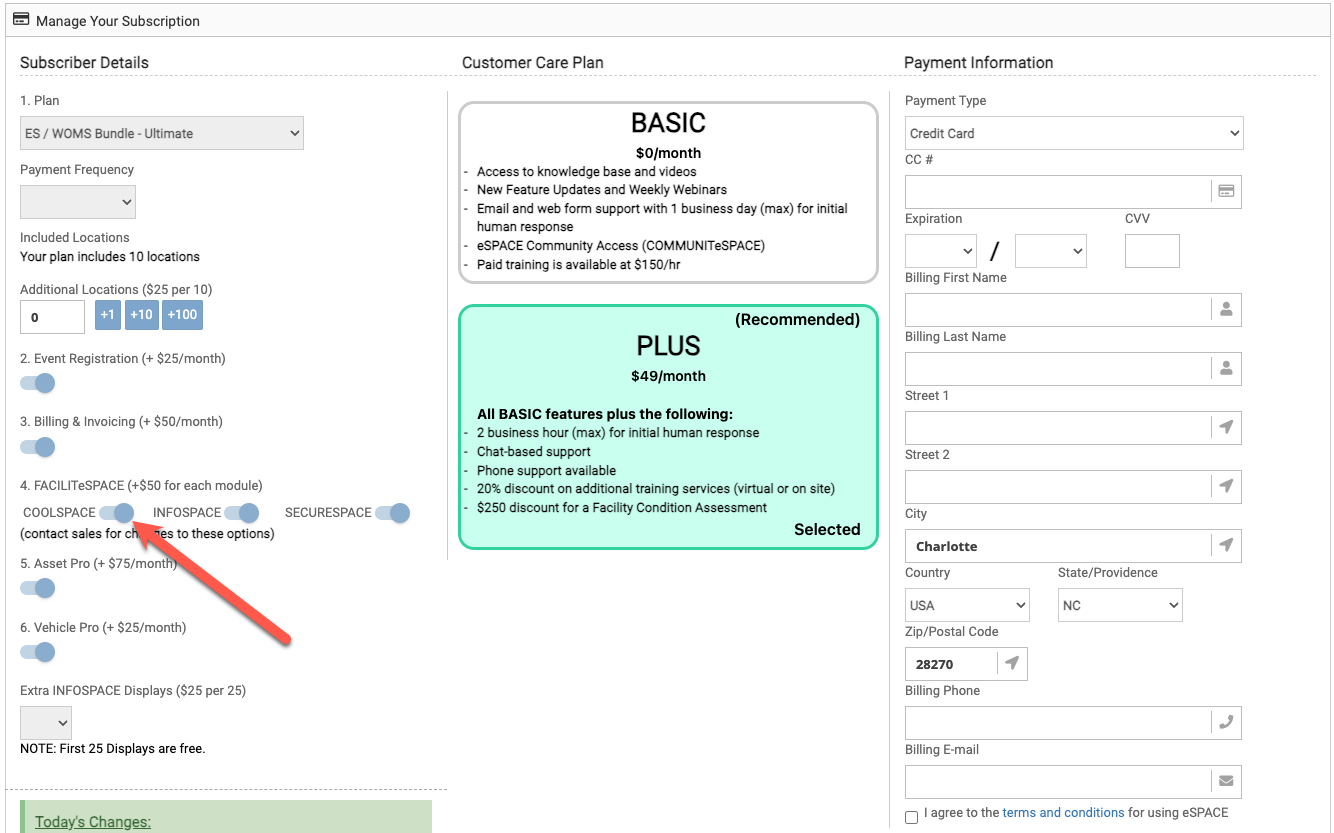Screen dimensions: 1334x833
Task: Toggle the Vehicle Pro switch
Action: click(38, 652)
